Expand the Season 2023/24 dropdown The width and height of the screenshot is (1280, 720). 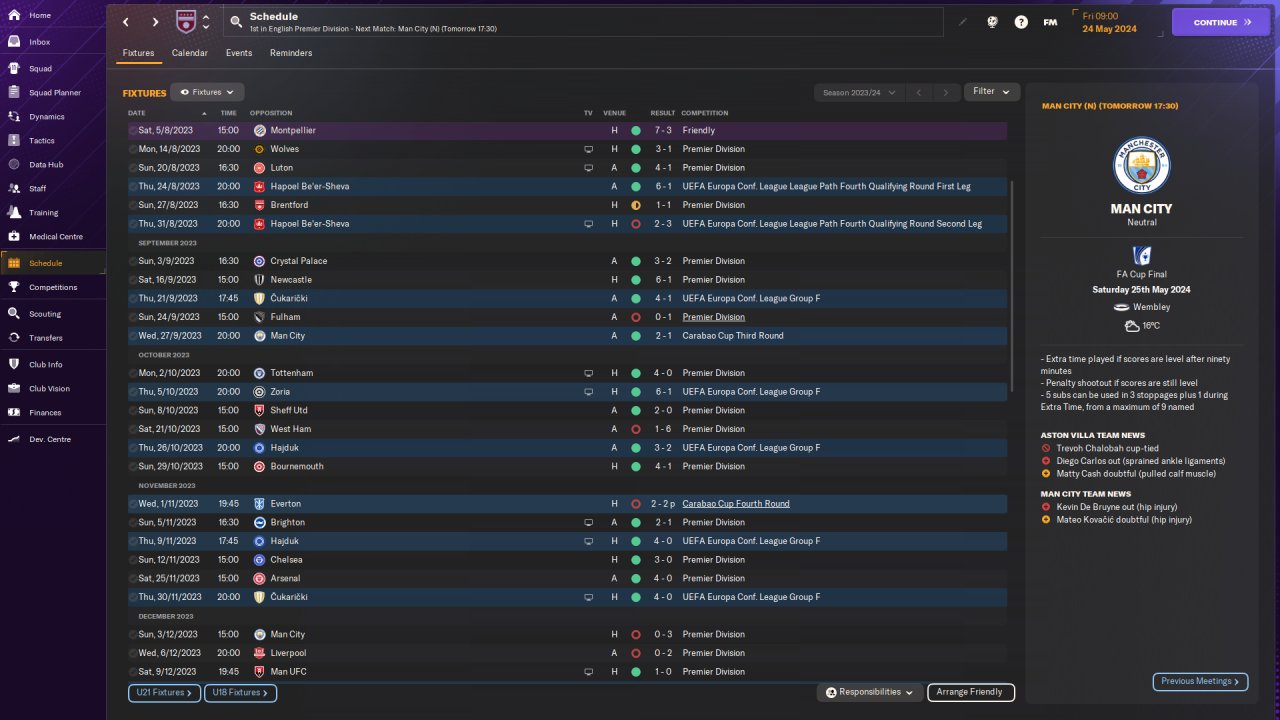(858, 92)
